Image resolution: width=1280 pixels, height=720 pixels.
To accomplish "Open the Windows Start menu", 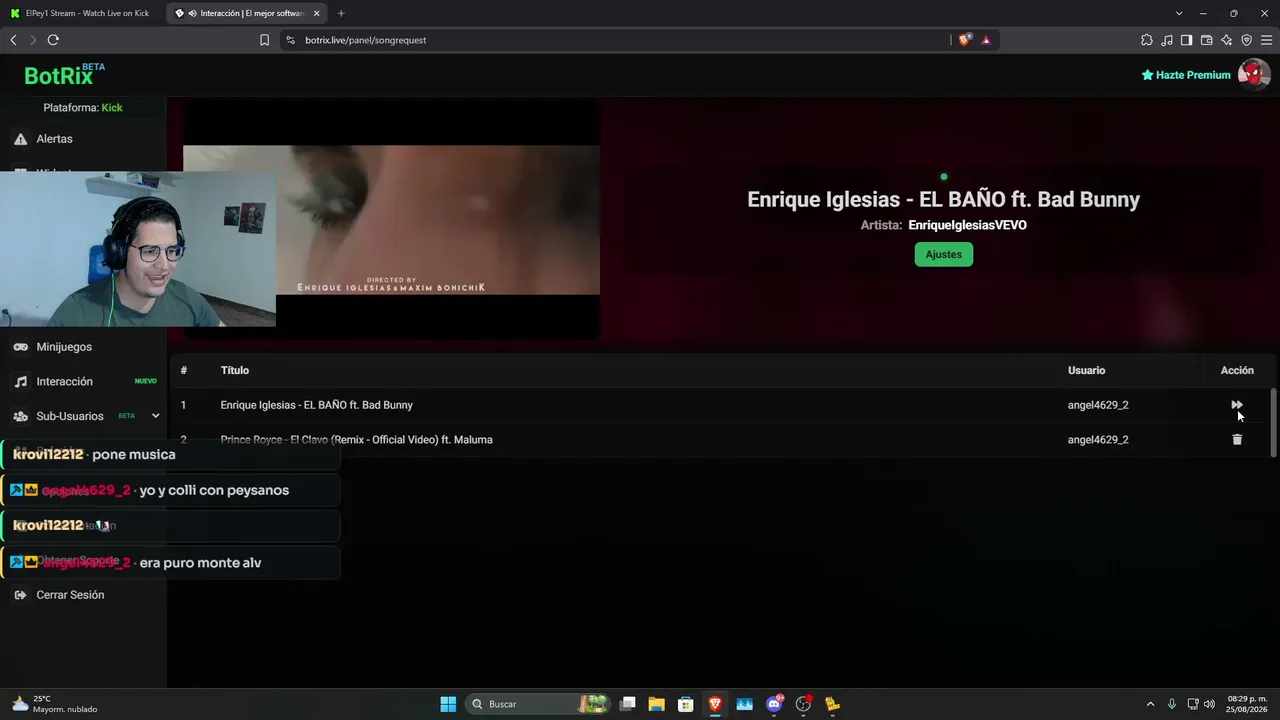I will pyautogui.click(x=448, y=704).
